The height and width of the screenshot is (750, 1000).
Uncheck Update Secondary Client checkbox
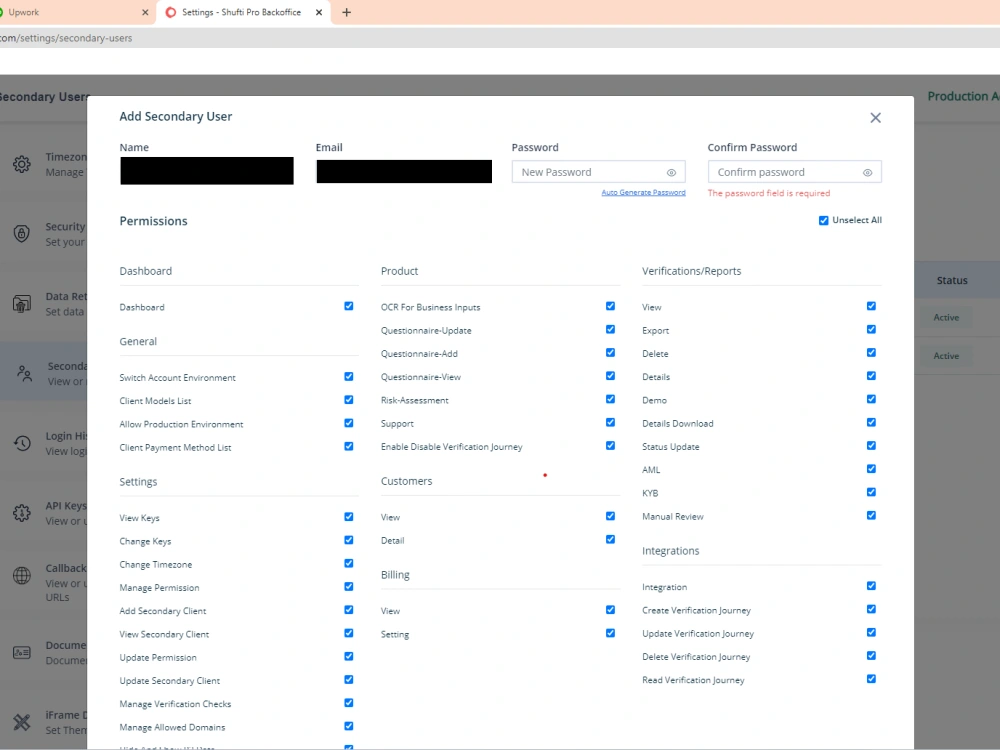349,680
